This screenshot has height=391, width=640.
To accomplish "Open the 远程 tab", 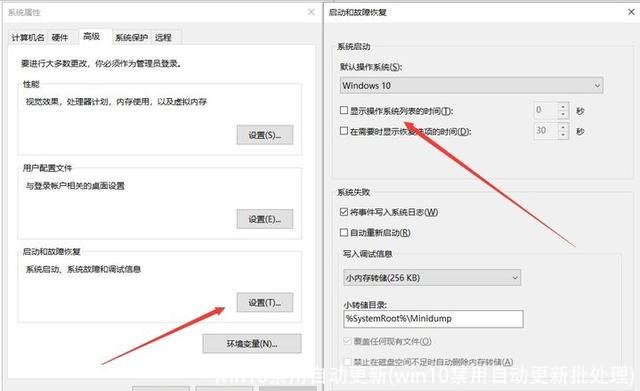I will pyautogui.click(x=163, y=38).
